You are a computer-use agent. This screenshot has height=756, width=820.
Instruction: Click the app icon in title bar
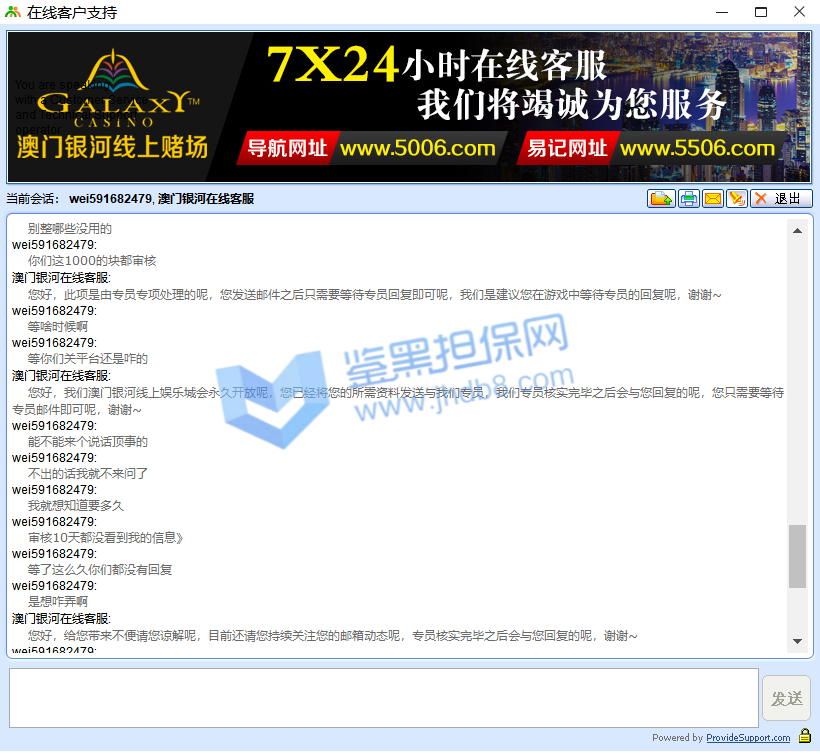pyautogui.click(x=12, y=12)
